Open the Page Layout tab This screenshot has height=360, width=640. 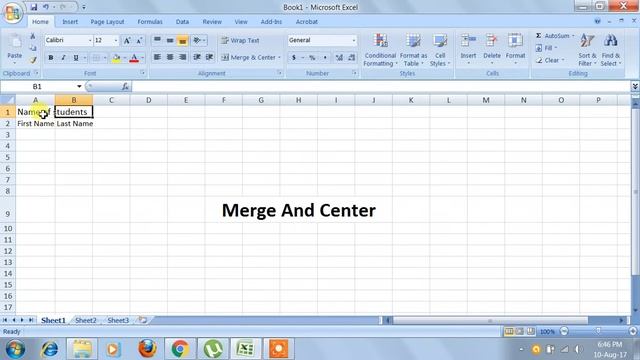tap(107, 22)
